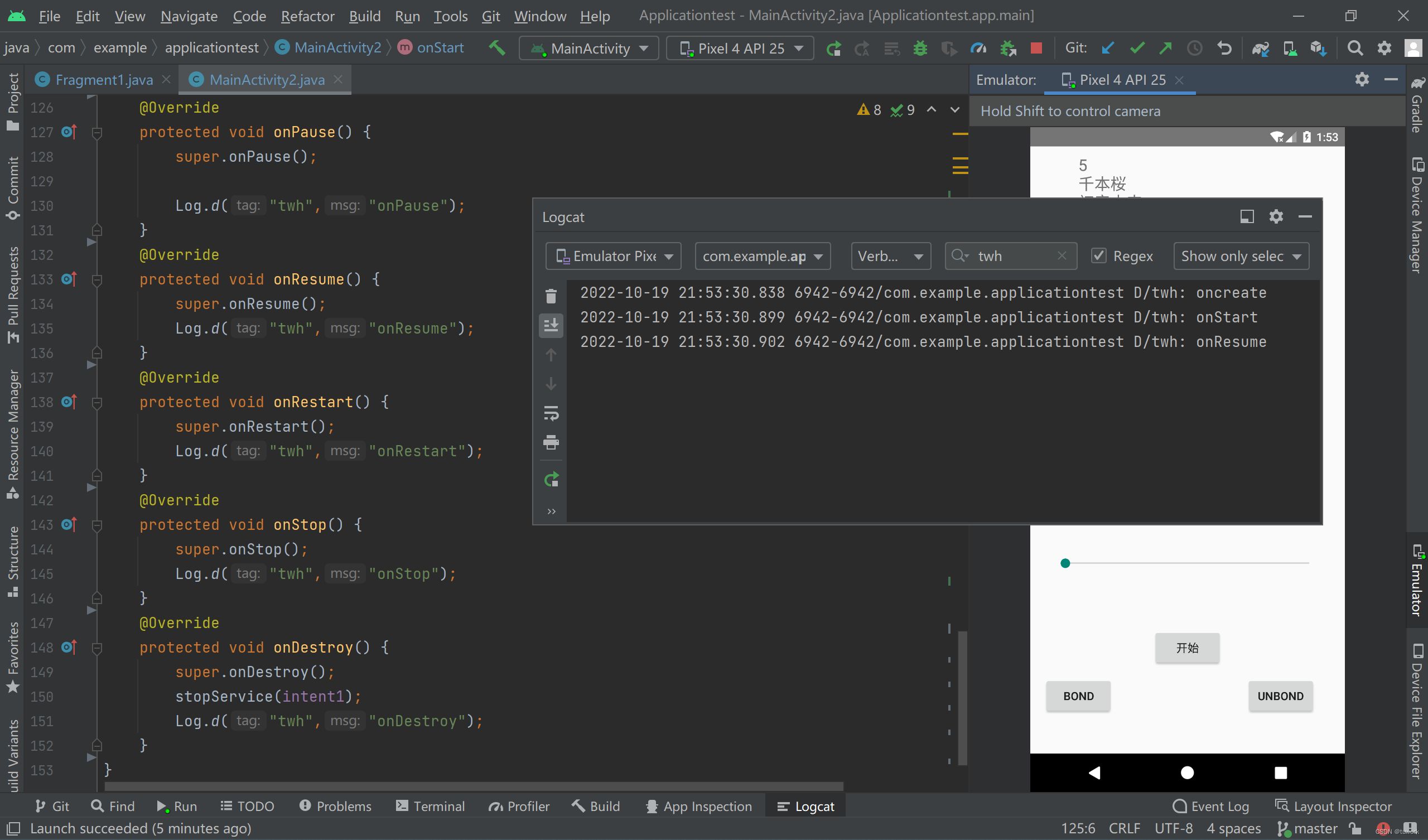Click the BOND button in emulator
Viewport: 1428px width, 840px height.
pos(1079,695)
